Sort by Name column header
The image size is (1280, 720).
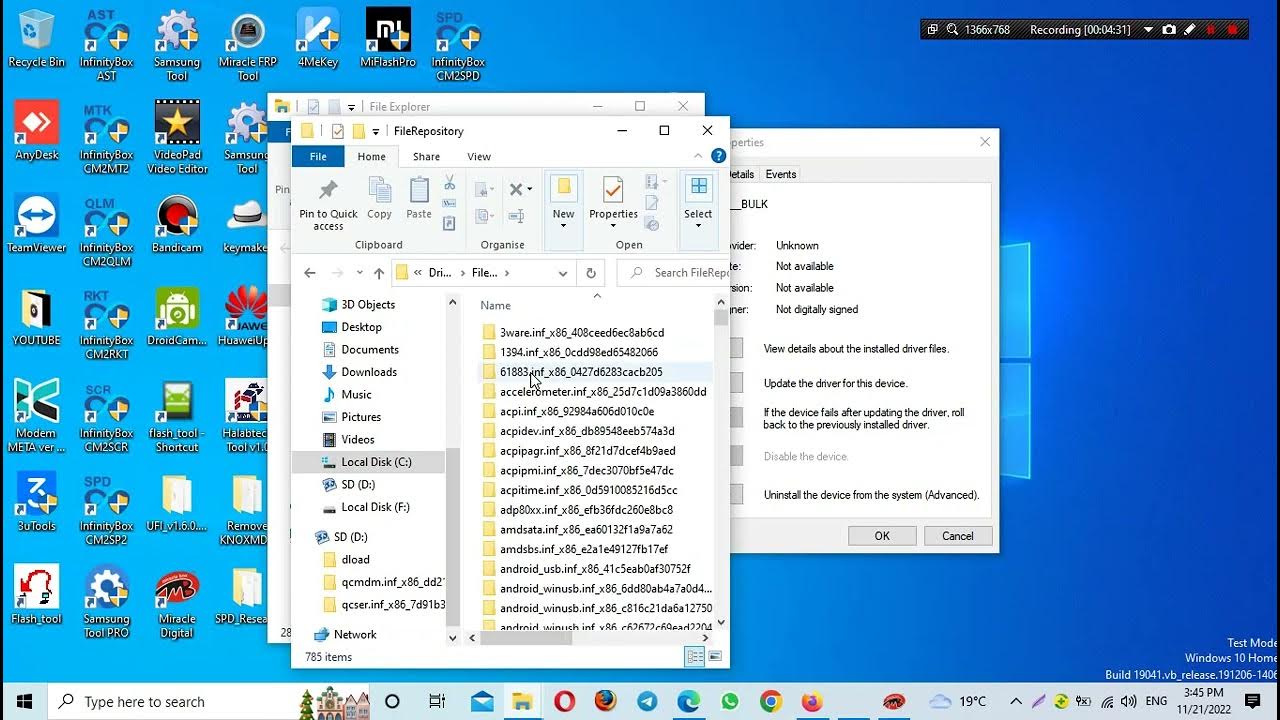(495, 305)
